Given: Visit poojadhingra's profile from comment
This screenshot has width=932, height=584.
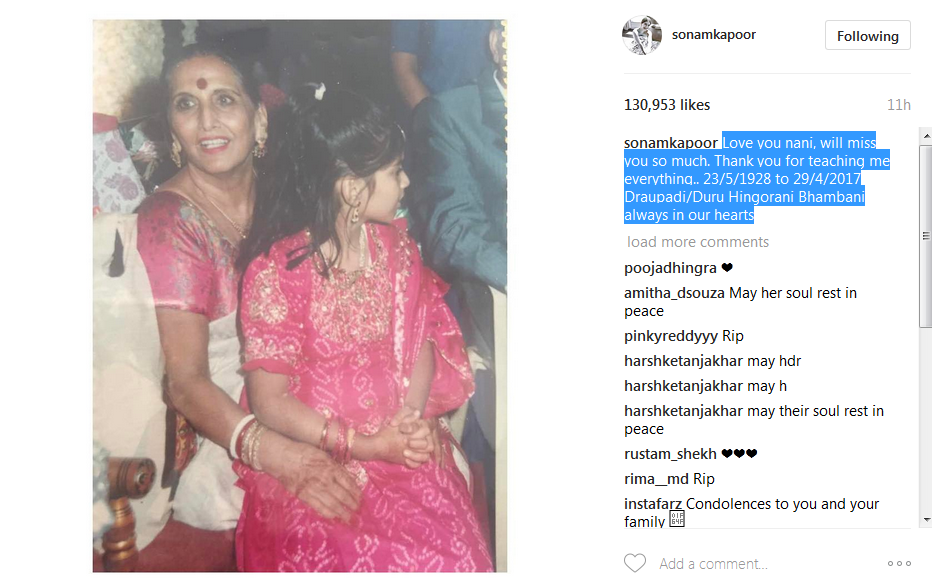Looking at the screenshot, I should pos(670,268).
